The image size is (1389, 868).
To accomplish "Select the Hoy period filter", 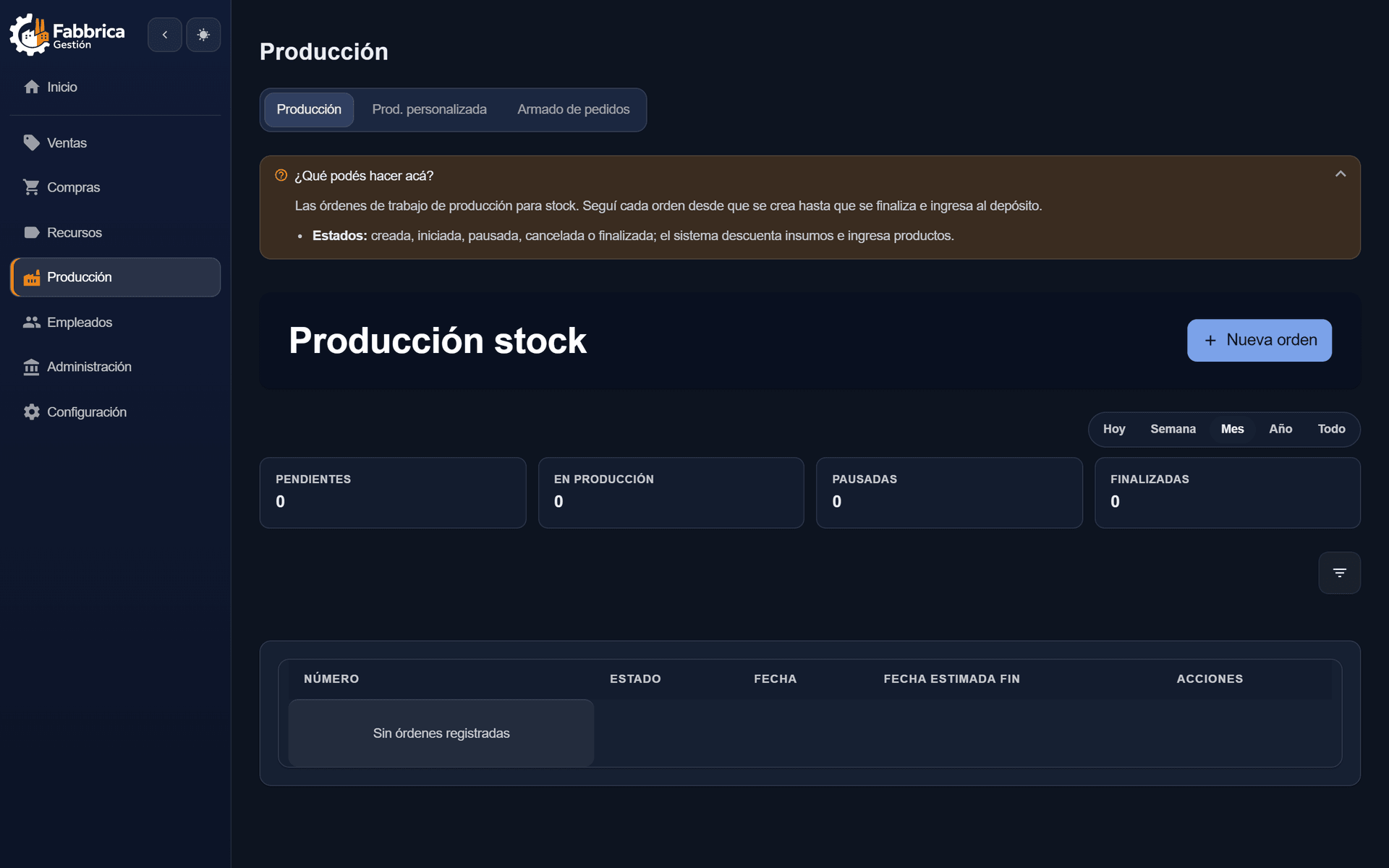I will (1114, 429).
